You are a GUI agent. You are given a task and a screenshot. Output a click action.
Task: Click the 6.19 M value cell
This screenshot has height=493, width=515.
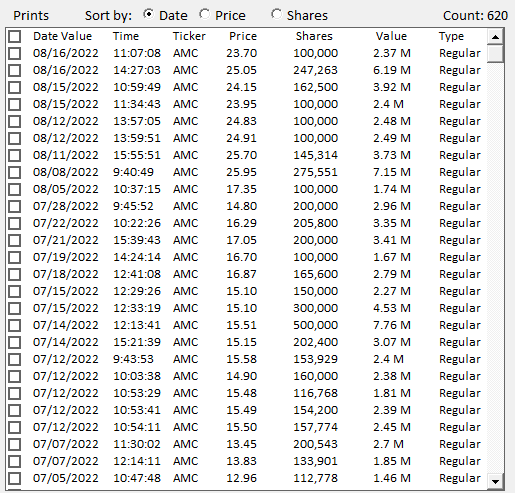(392, 70)
